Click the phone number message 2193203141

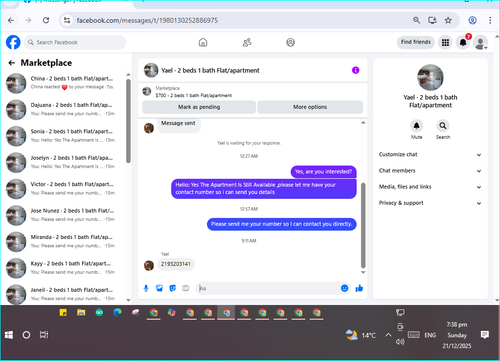pyautogui.click(x=176, y=264)
